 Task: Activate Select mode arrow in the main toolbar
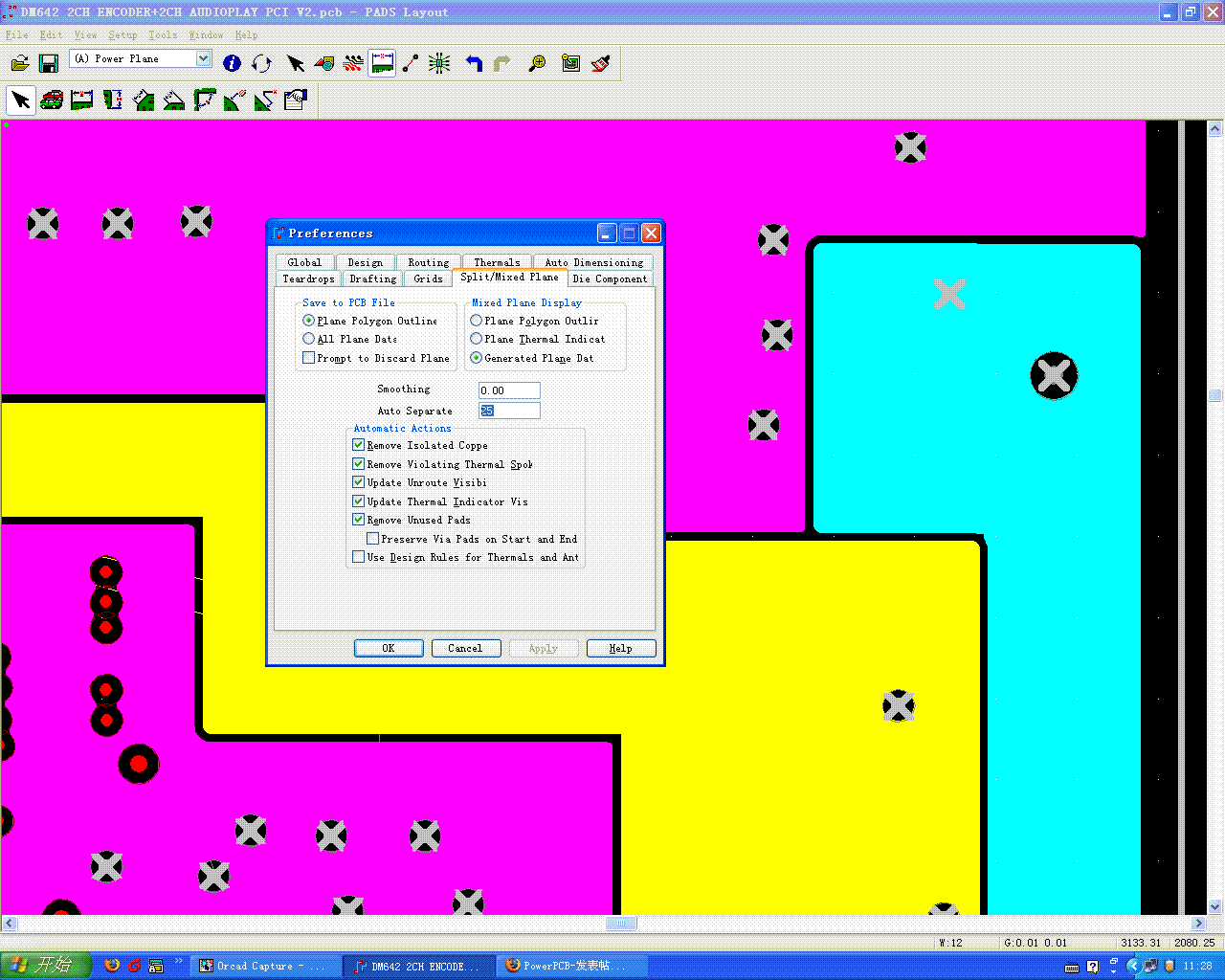point(296,63)
